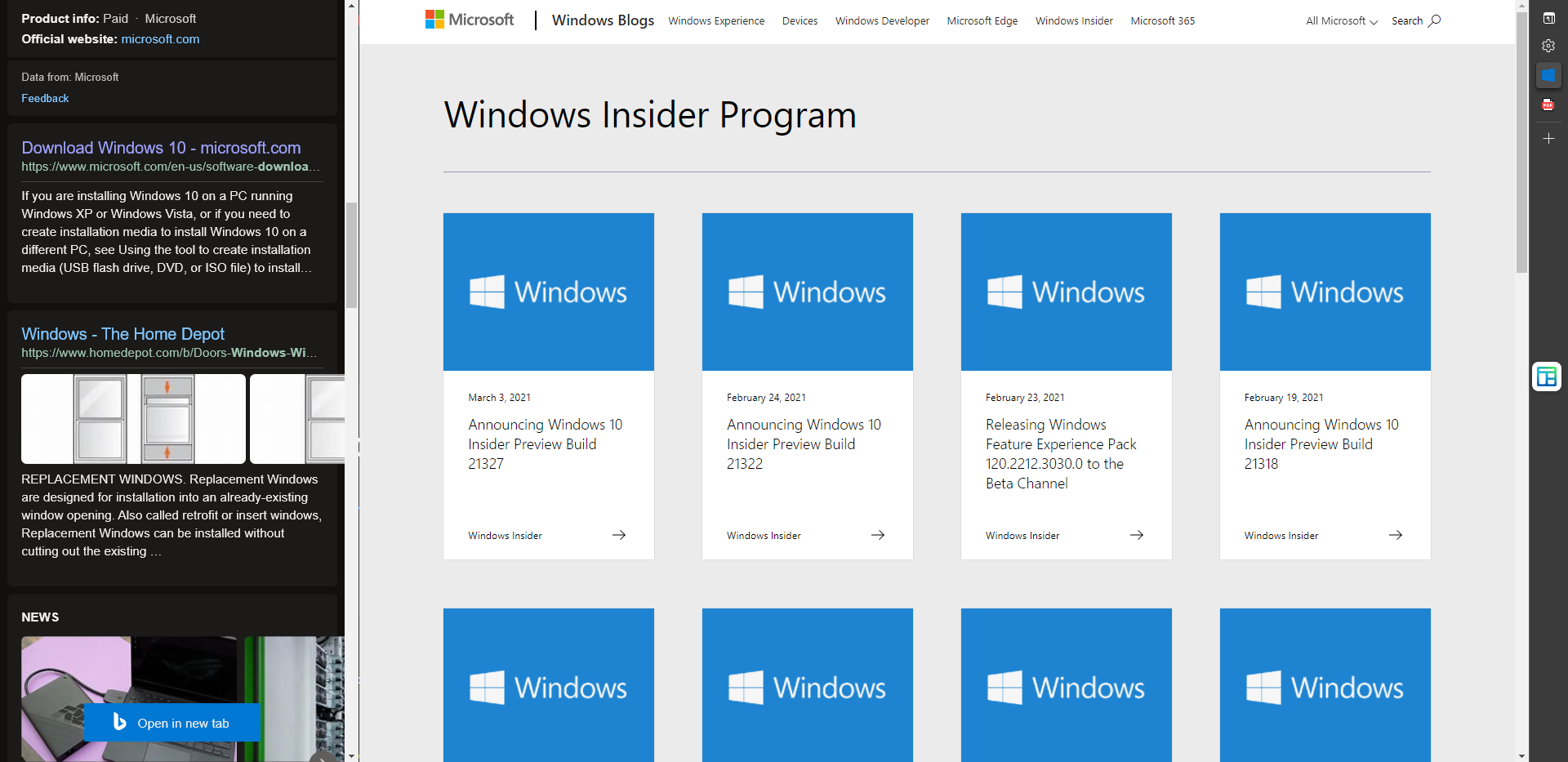
Task: Click the Feedback link under Data from Microsoft
Action: tap(45, 98)
